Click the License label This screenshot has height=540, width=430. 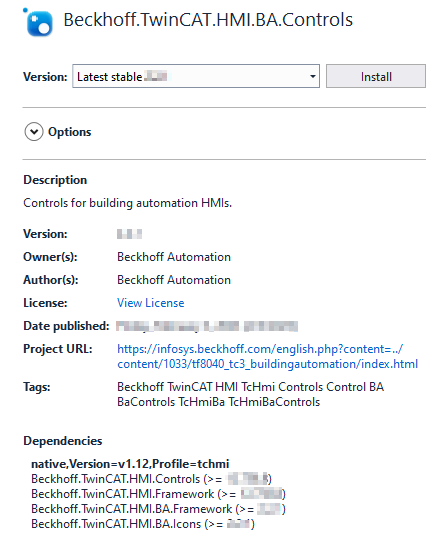pyautogui.click(x=45, y=303)
